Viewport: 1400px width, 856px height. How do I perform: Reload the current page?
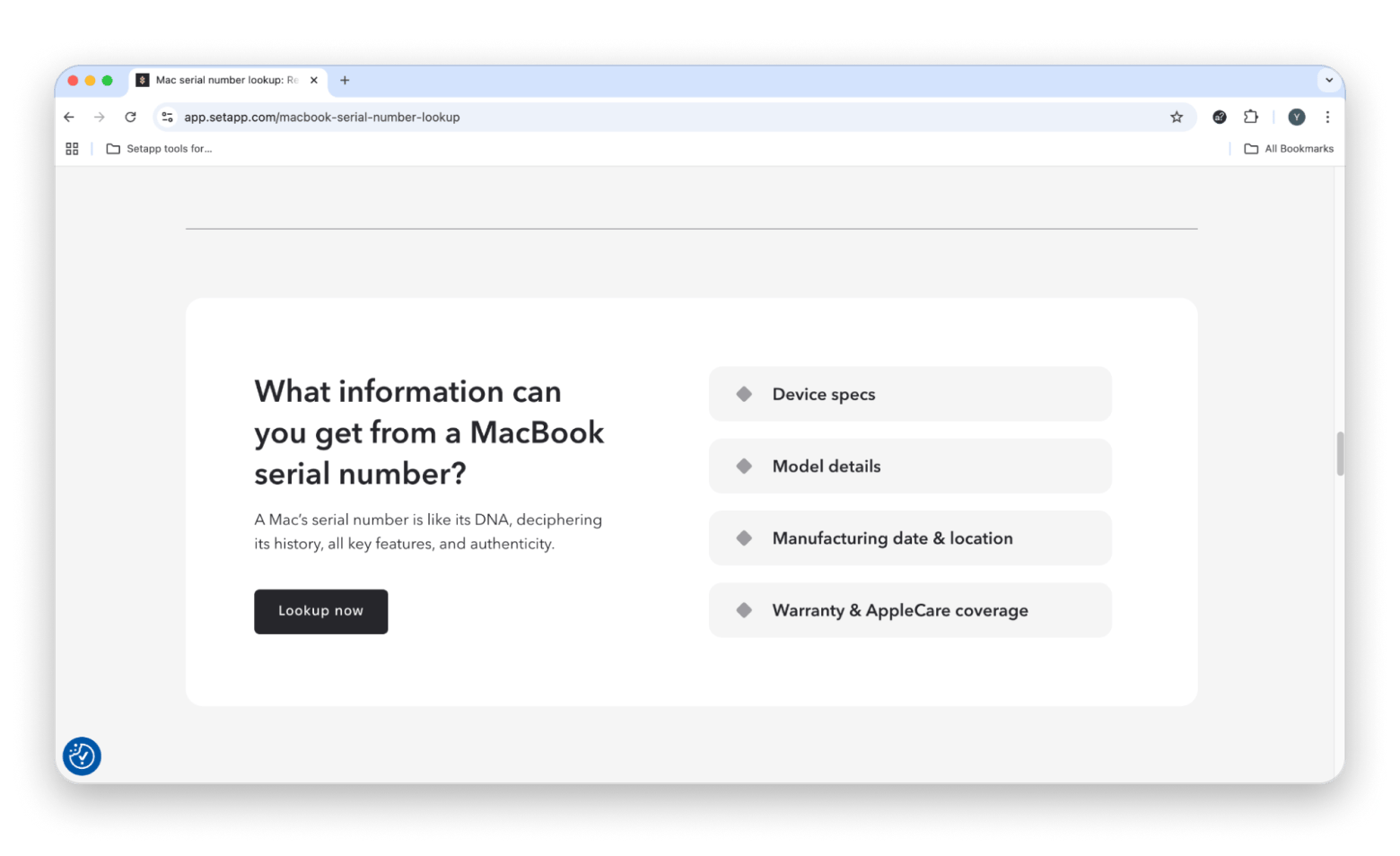click(130, 118)
